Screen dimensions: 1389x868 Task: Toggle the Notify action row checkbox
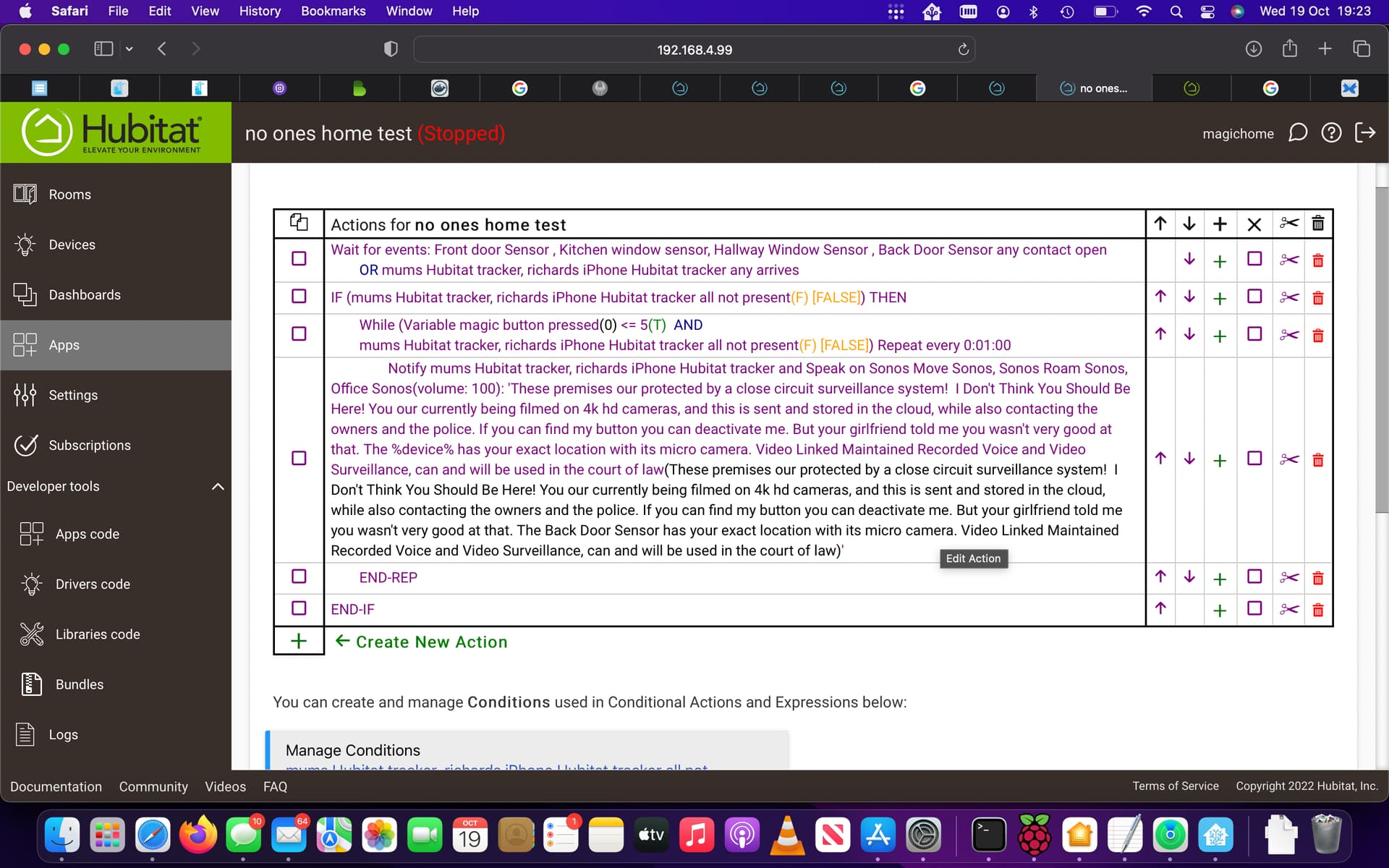coord(299,459)
